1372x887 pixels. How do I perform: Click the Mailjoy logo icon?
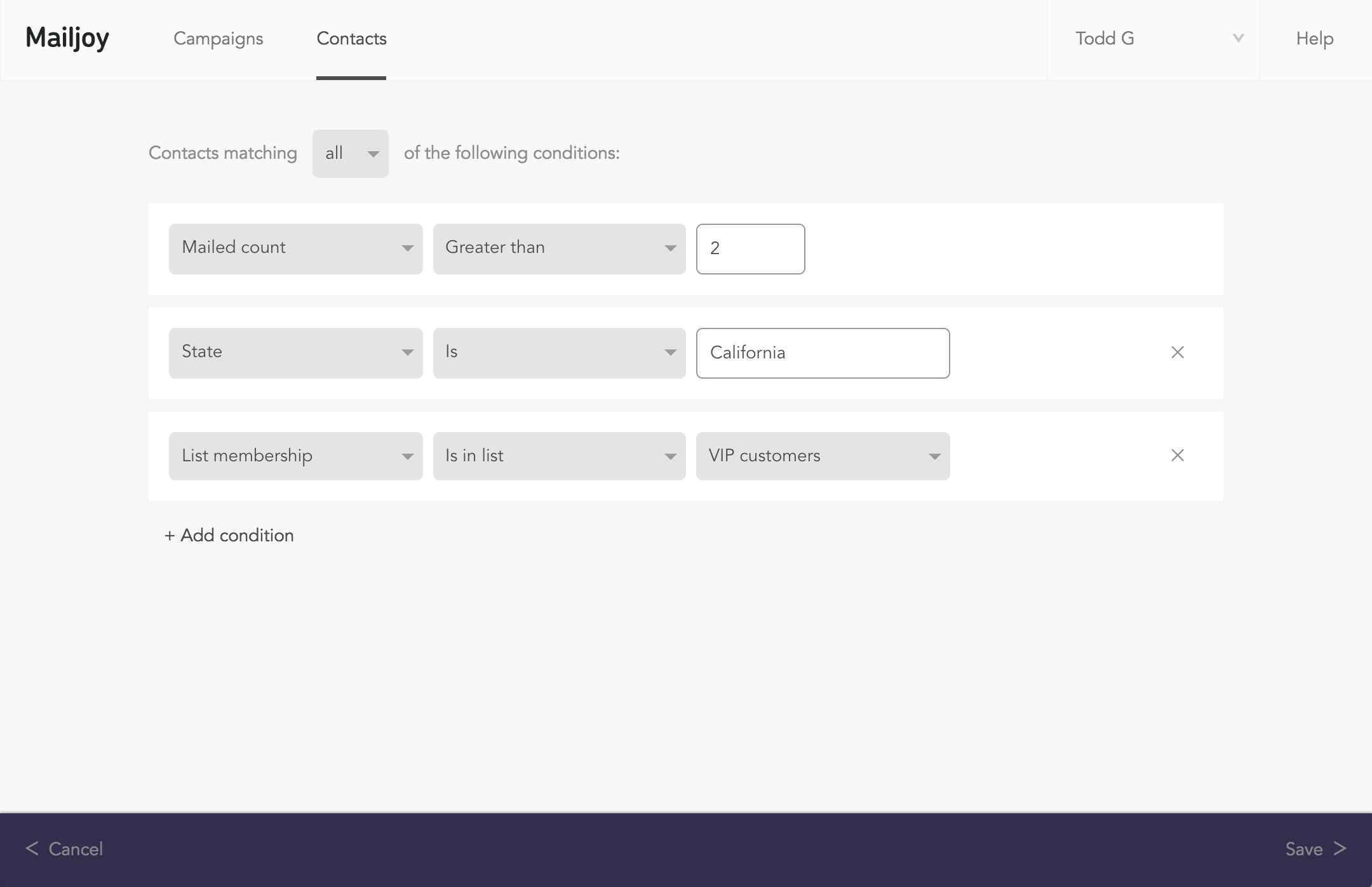click(x=67, y=38)
